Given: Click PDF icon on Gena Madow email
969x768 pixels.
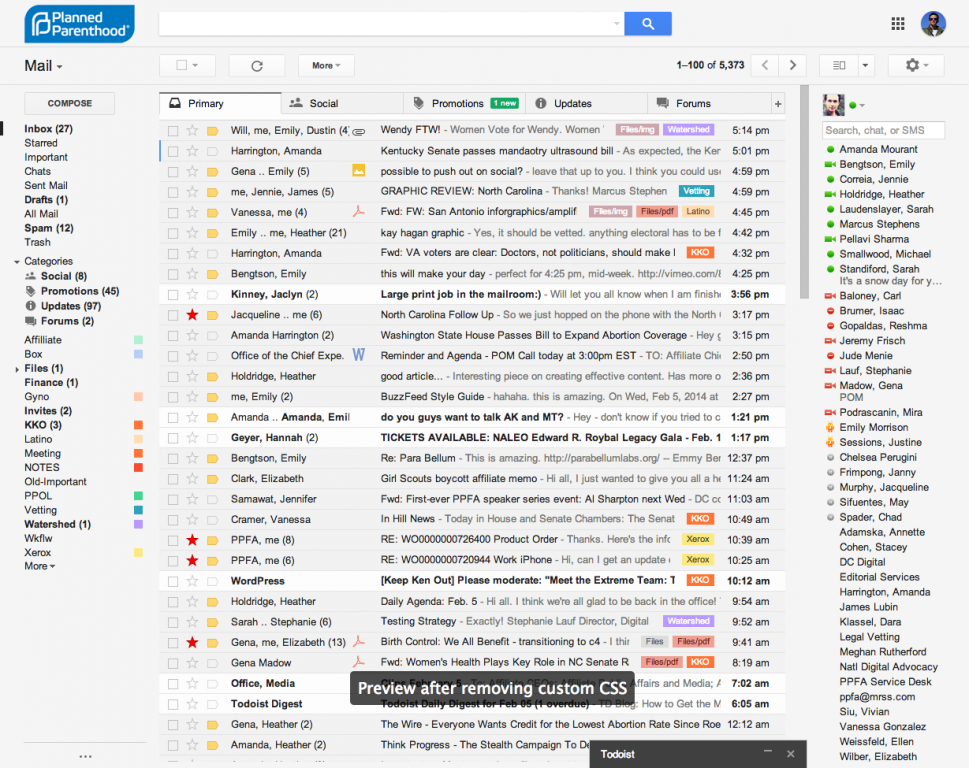Looking at the screenshot, I should [358, 662].
